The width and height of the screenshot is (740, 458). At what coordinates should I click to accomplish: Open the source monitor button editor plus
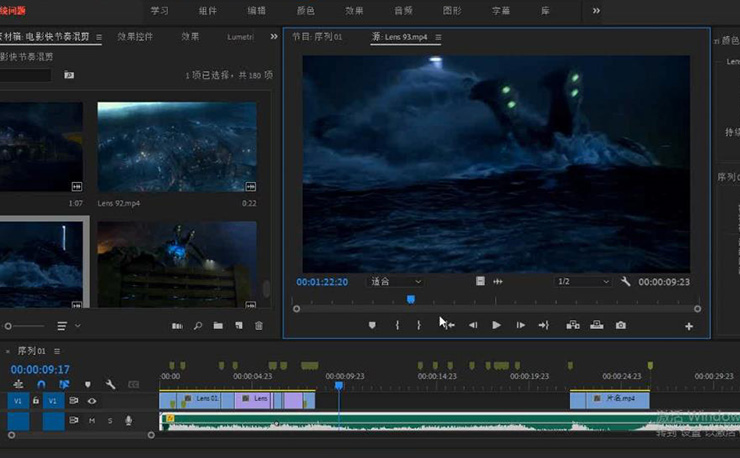(x=689, y=326)
